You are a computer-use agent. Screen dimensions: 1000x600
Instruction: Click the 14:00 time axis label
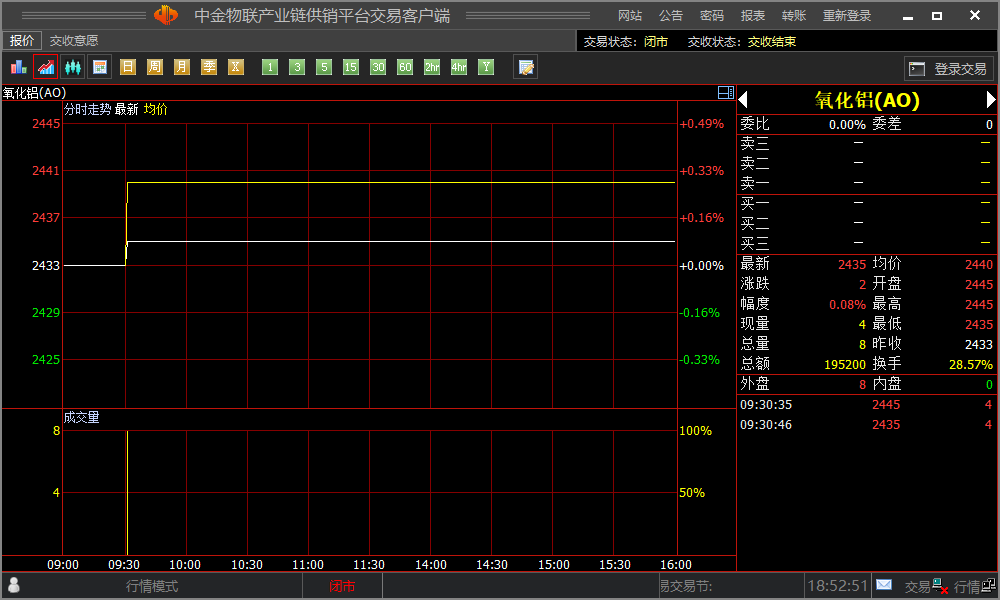pos(430,564)
